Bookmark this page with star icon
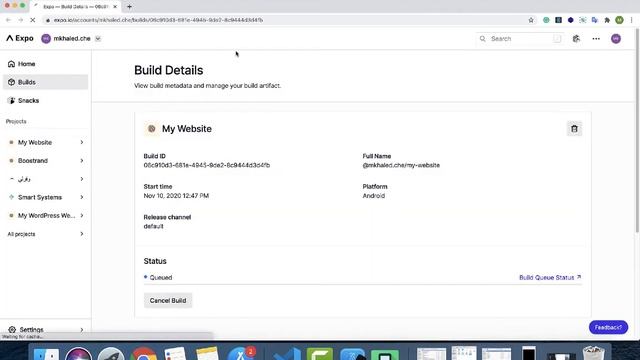Viewport: 640px width, 360px height. (x=531, y=20)
